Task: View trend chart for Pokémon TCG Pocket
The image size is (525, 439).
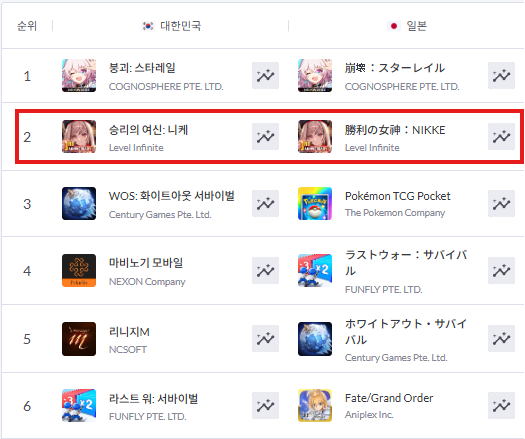Action: coord(501,204)
